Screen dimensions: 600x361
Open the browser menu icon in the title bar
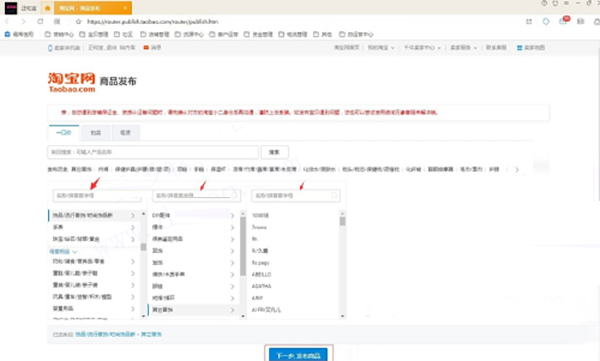[x=566, y=3]
